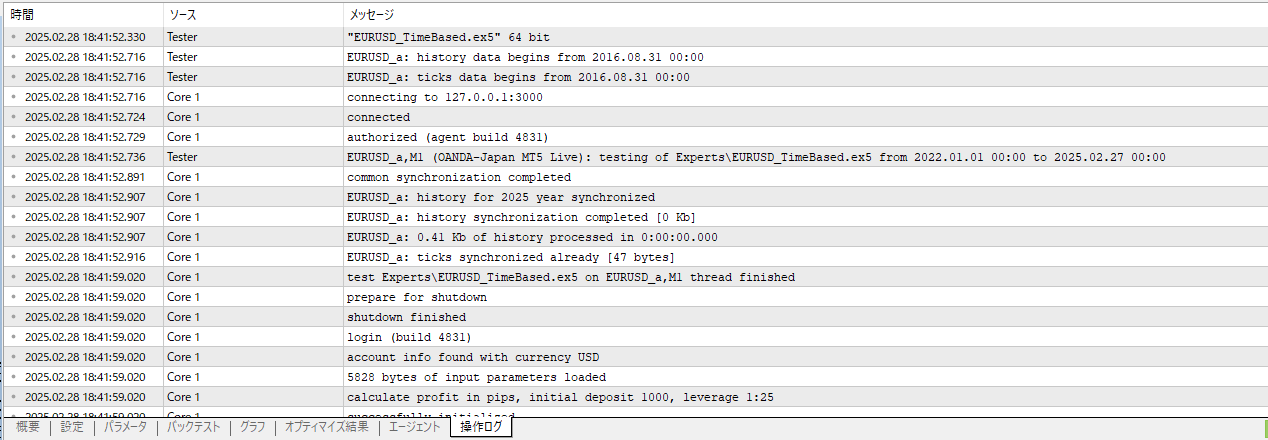This screenshot has height=440, width=1268.
Task: Select the 'authorized (agent build 4831)' row
Action: click(x=634, y=137)
